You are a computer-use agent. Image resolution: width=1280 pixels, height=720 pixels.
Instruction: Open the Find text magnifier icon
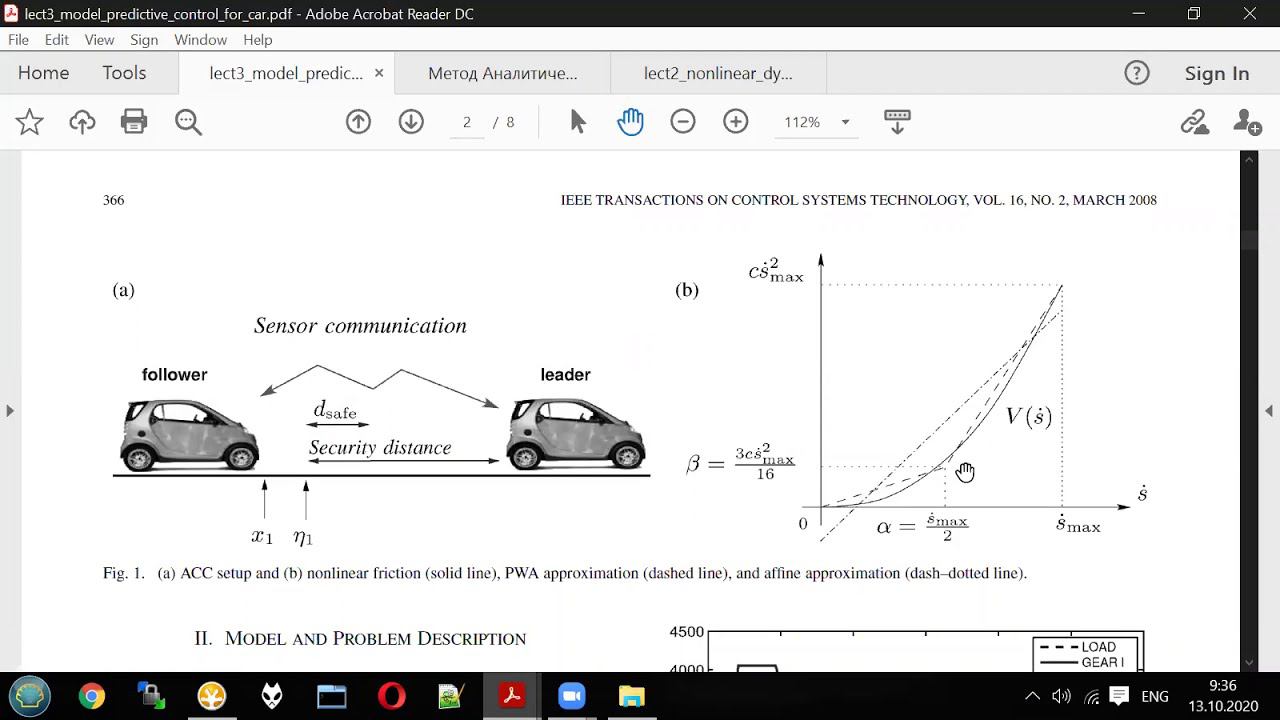pos(188,122)
